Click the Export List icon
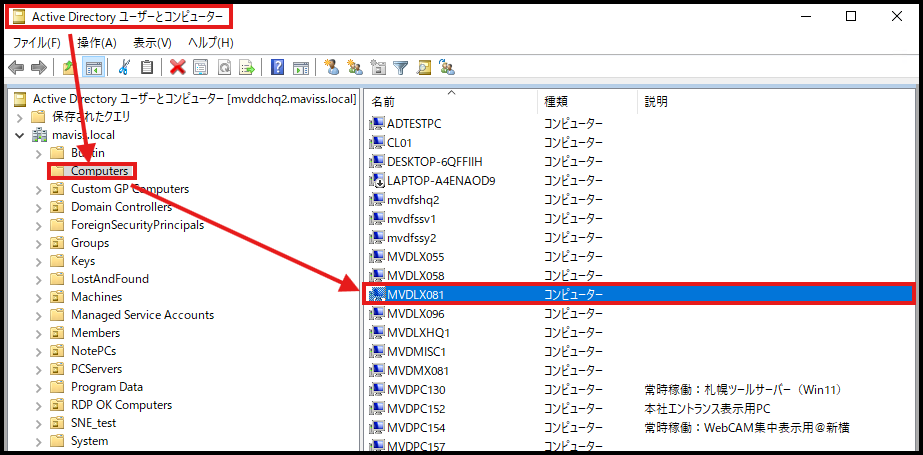 [x=246, y=68]
